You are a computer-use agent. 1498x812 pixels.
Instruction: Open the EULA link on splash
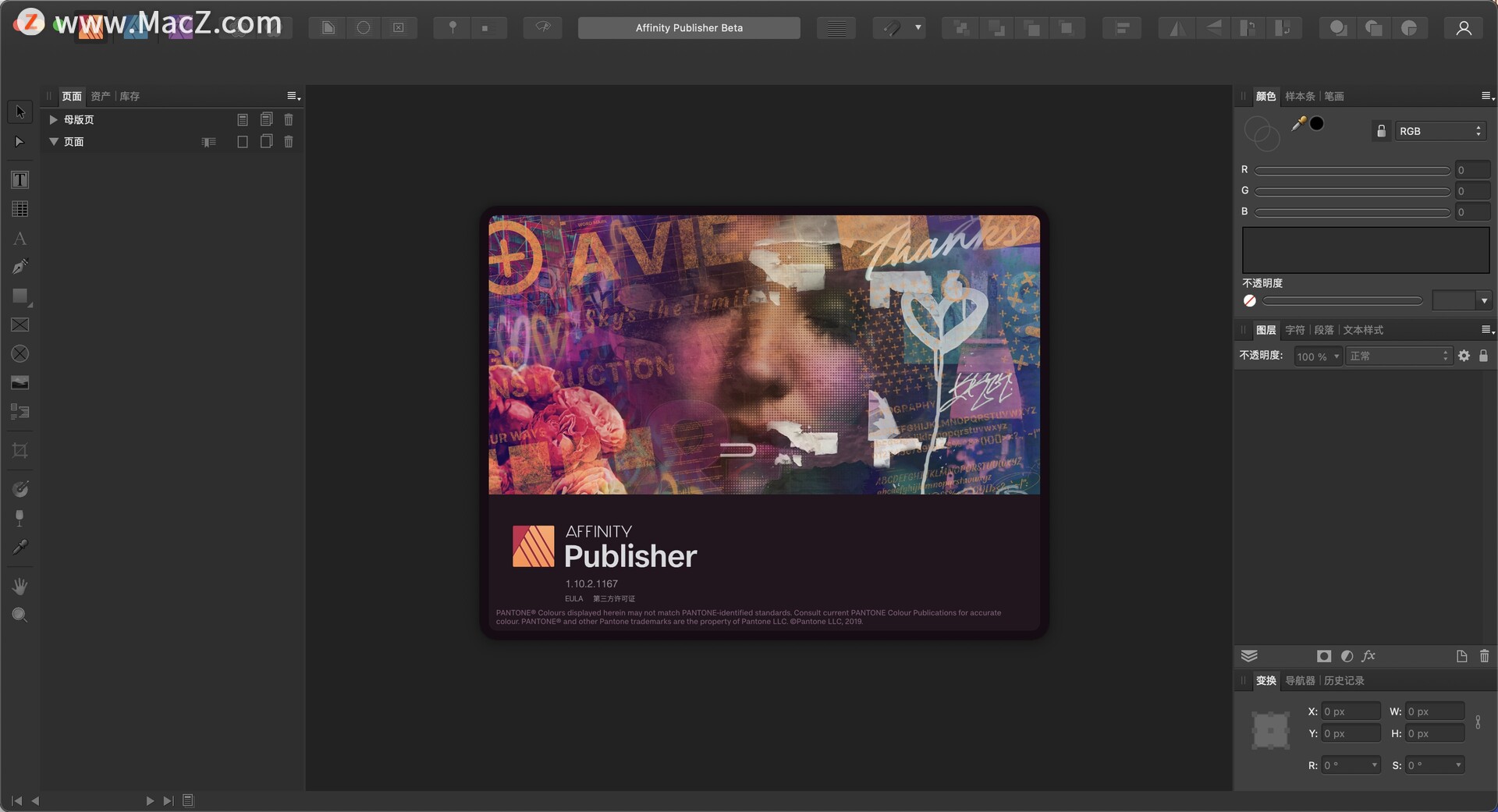(573, 599)
